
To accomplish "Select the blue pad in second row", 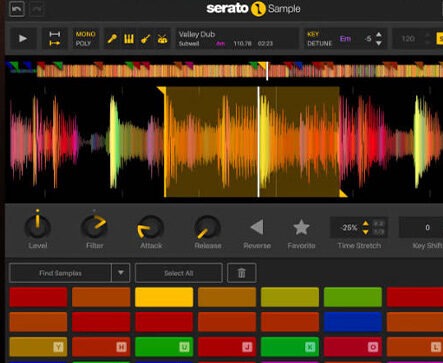I will (353, 322).
